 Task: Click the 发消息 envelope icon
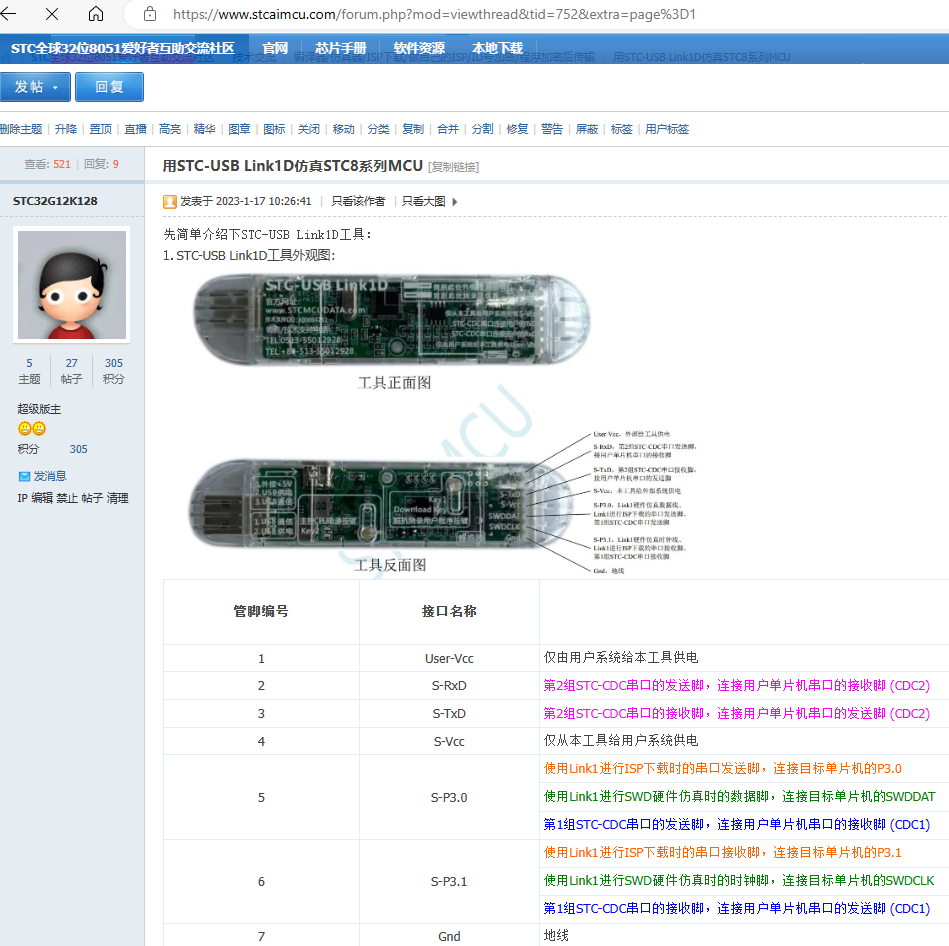point(24,476)
